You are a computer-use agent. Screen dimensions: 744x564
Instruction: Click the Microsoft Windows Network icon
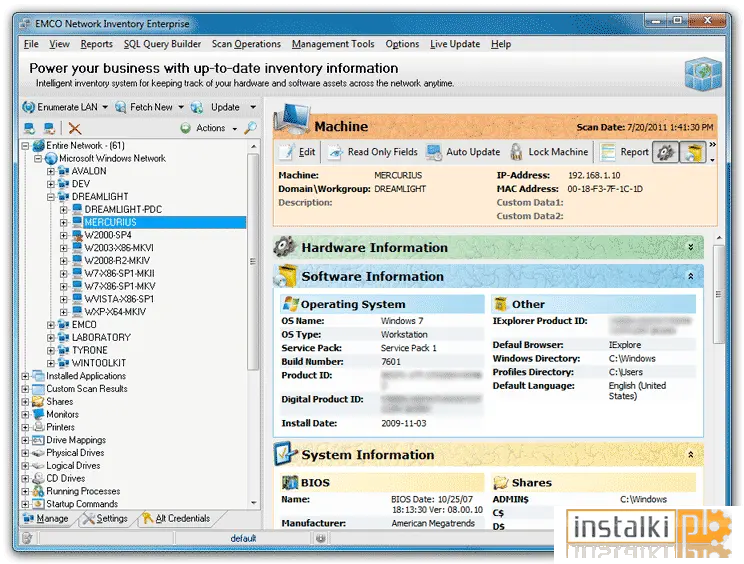51,158
